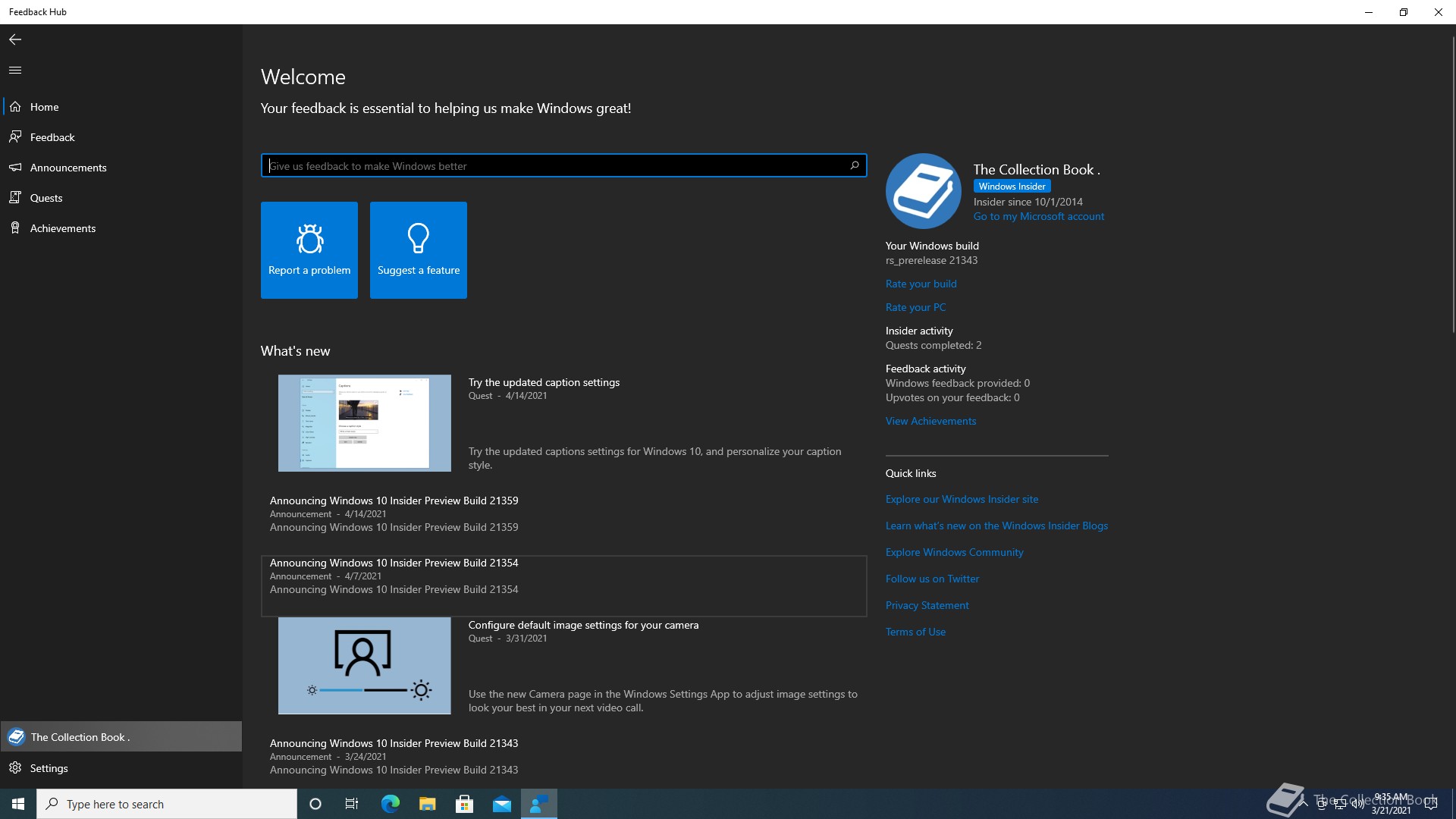The height and width of the screenshot is (819, 1456).
Task: Open Feedback Hub Settings
Action: pos(121,768)
